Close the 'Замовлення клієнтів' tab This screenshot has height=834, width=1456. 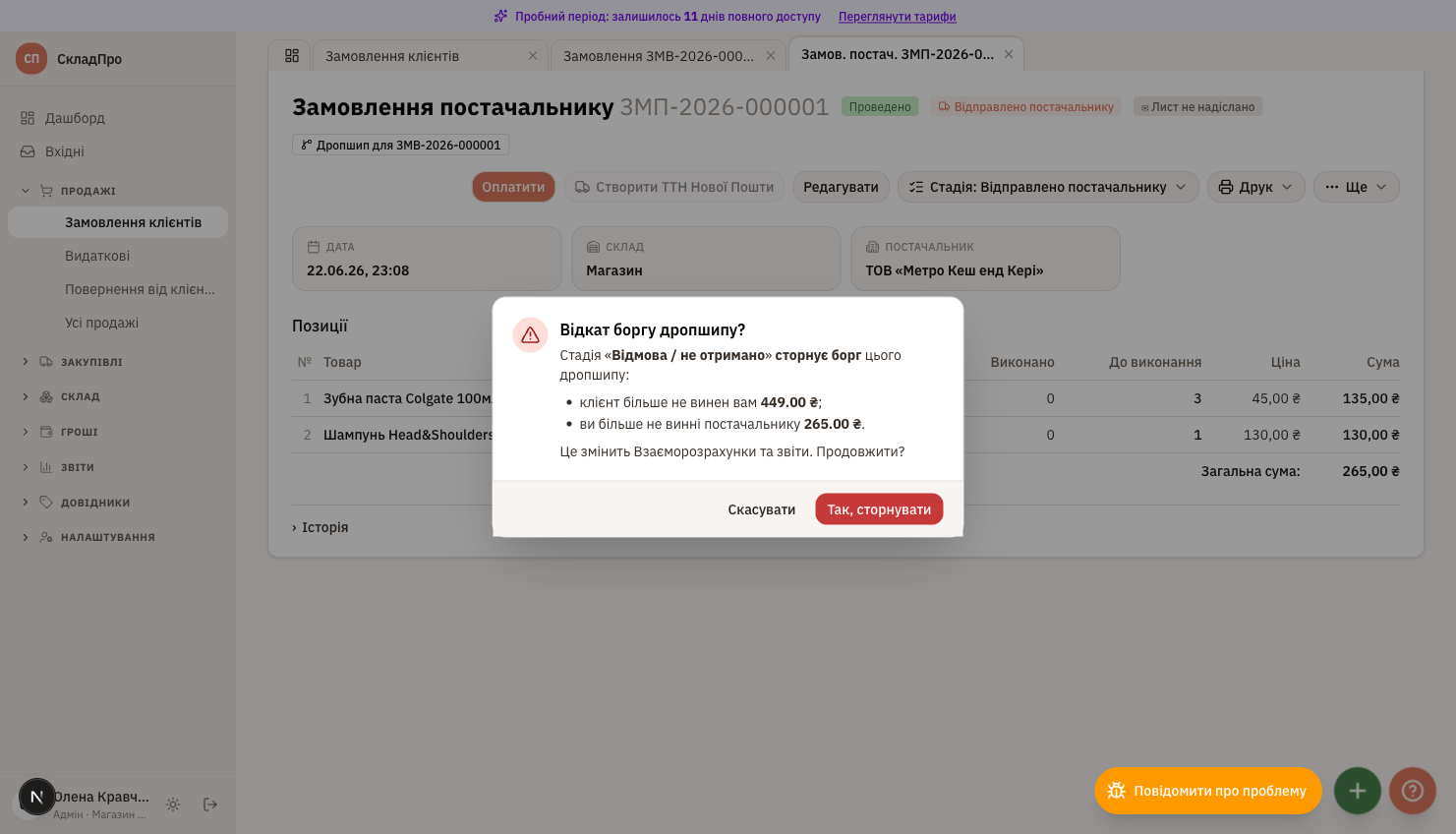(533, 56)
